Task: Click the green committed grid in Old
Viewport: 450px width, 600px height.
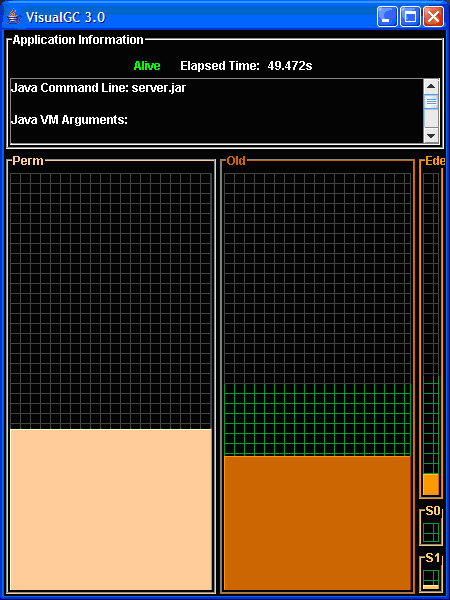Action: pos(317,420)
